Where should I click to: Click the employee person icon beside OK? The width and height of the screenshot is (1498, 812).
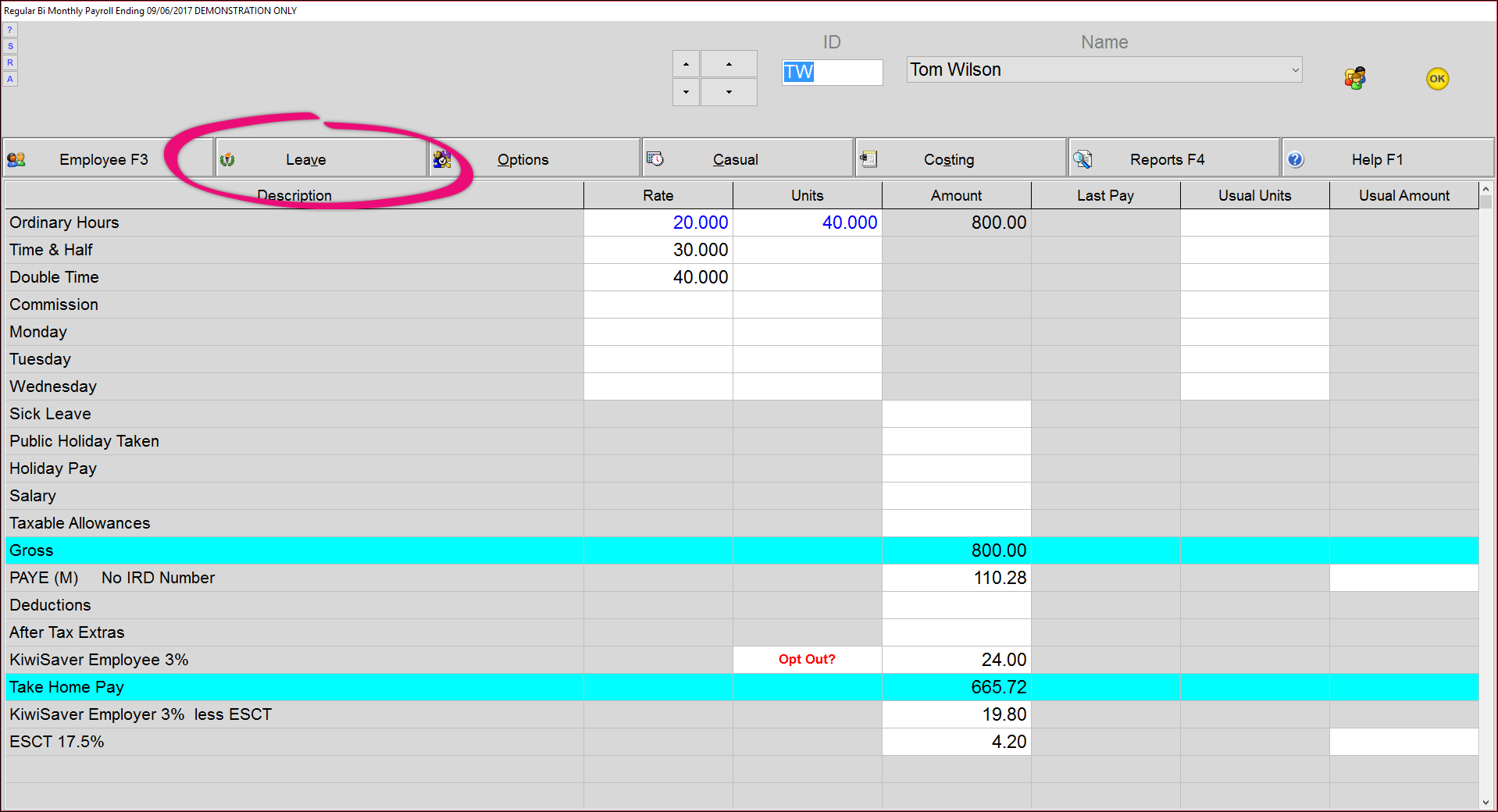(x=1355, y=77)
